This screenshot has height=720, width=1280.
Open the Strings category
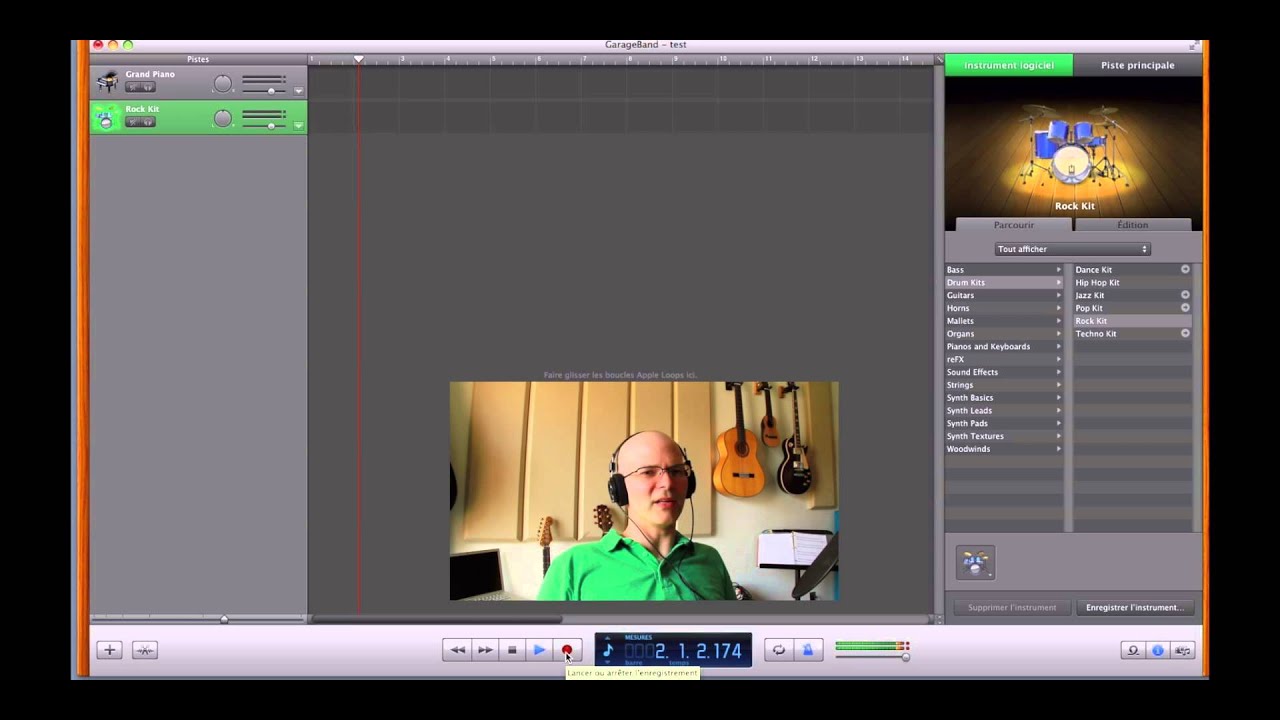[x=1004, y=385]
